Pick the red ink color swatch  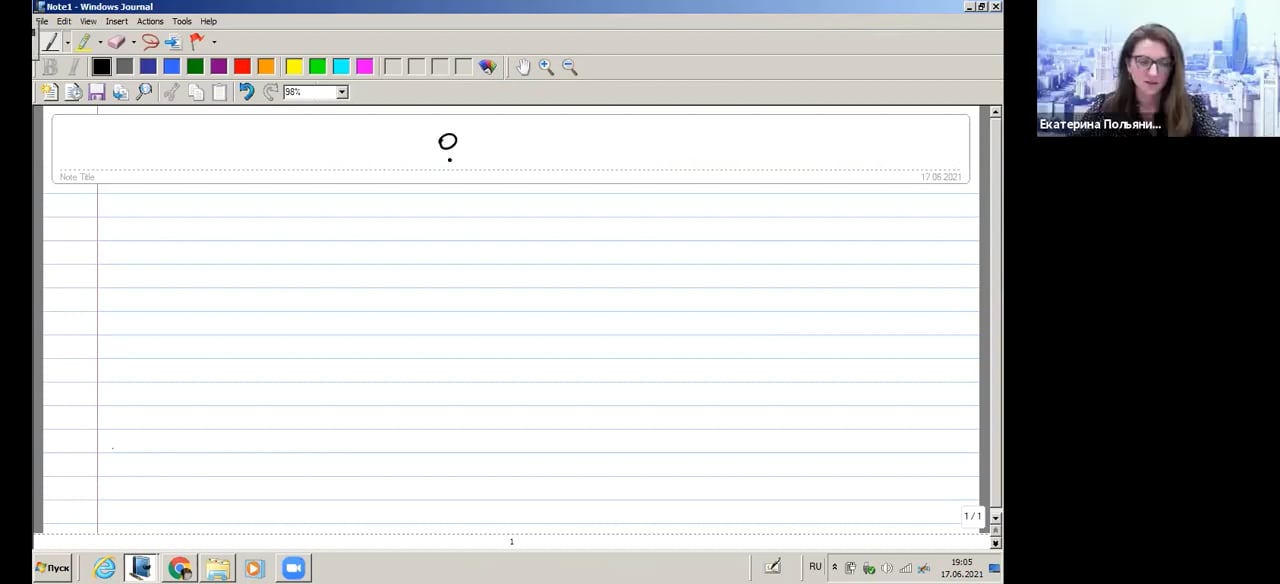[x=242, y=67]
